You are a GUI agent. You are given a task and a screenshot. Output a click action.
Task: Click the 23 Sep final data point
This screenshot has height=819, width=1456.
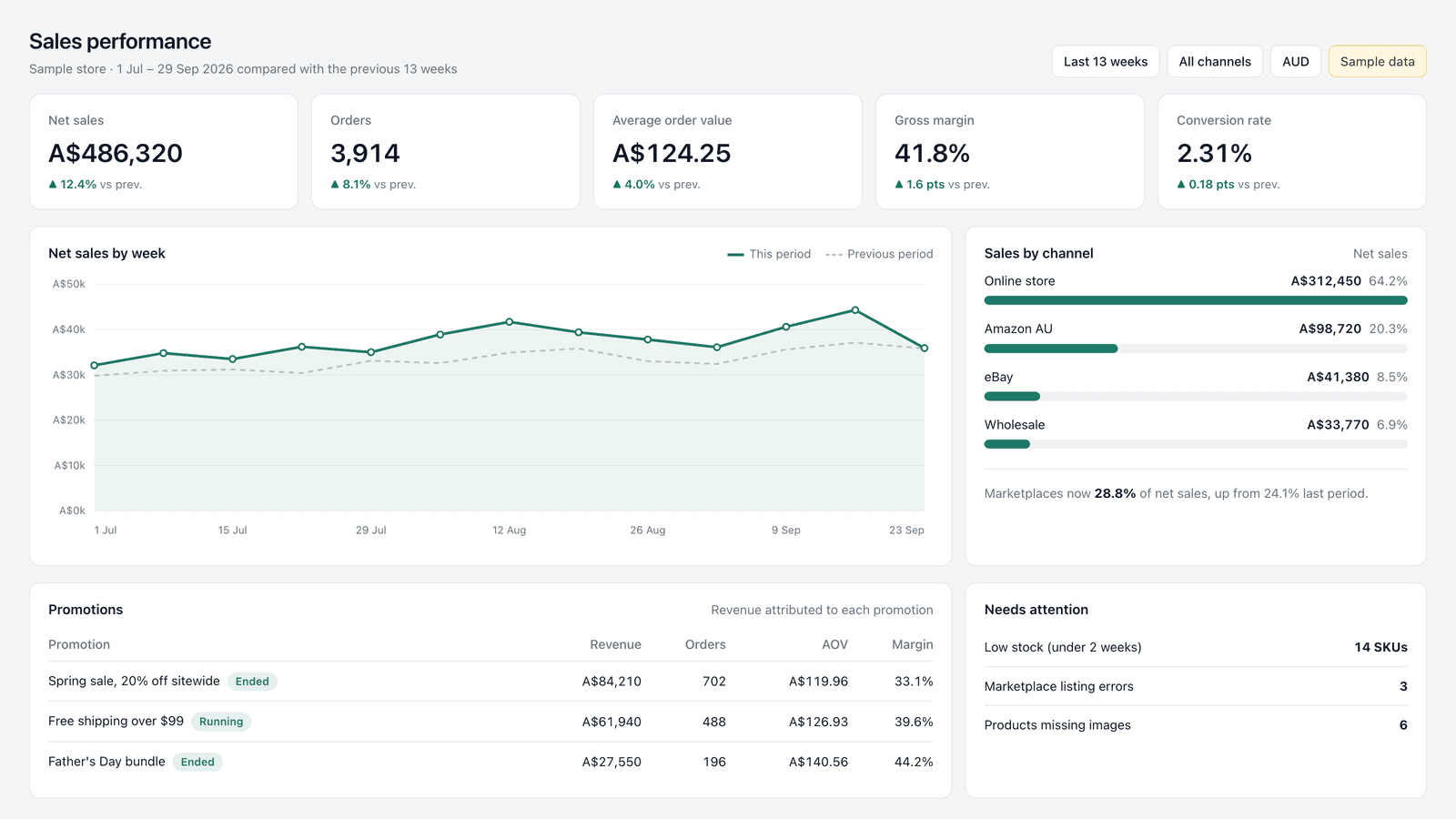pyautogui.click(x=925, y=349)
